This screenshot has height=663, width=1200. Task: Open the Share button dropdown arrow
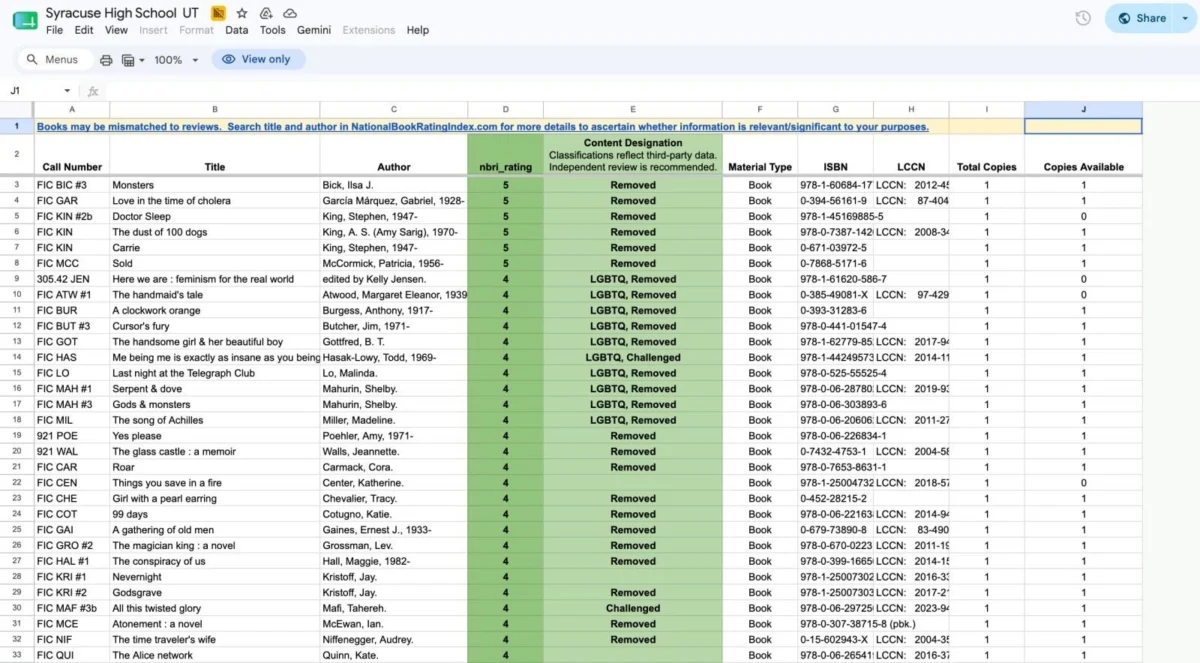coord(1187,18)
